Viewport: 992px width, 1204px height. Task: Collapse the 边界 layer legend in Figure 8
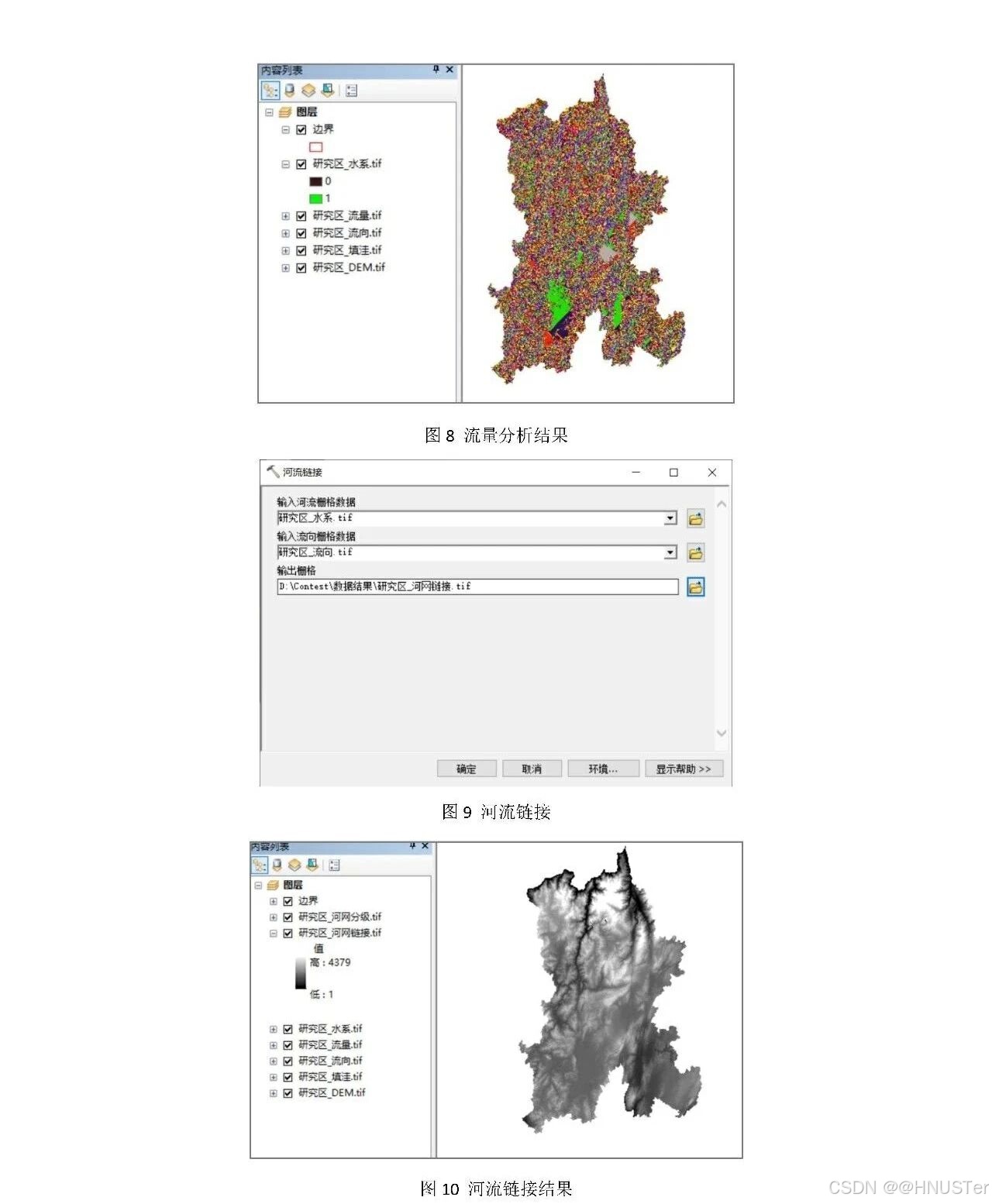[285, 129]
